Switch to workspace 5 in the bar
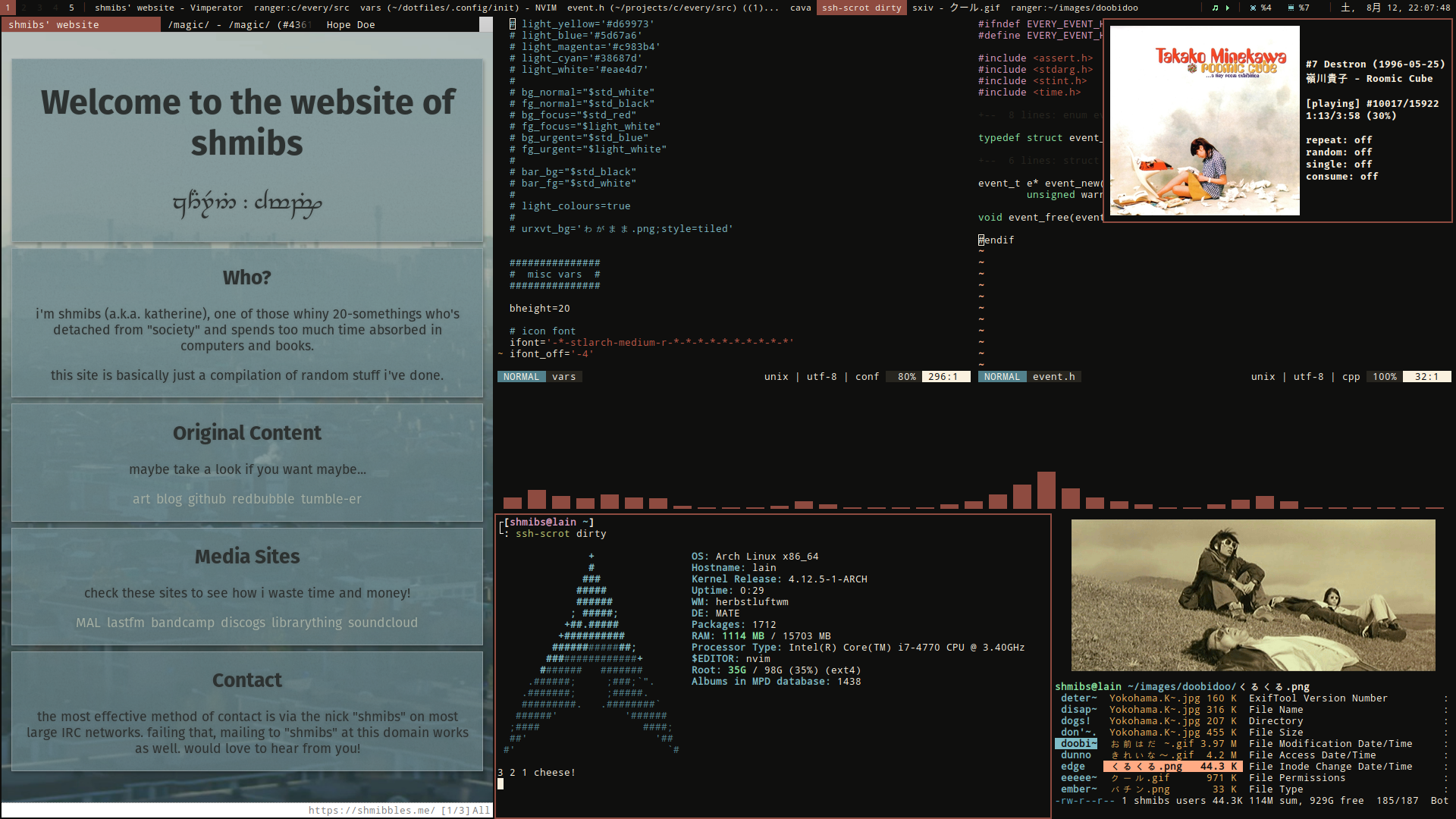Screen dimensions: 1456x819 pyautogui.click(x=71, y=8)
